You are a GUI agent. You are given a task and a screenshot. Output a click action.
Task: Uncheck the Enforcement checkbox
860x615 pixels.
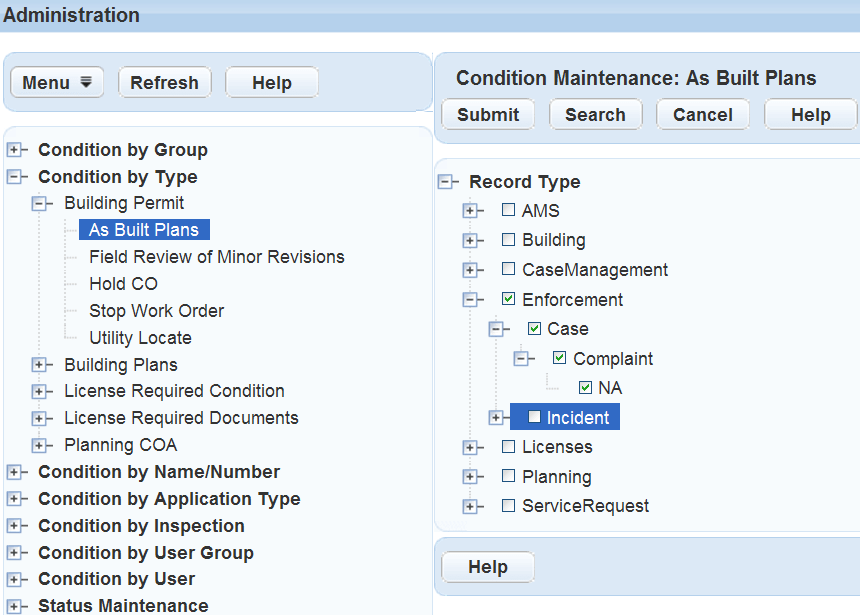pos(508,299)
